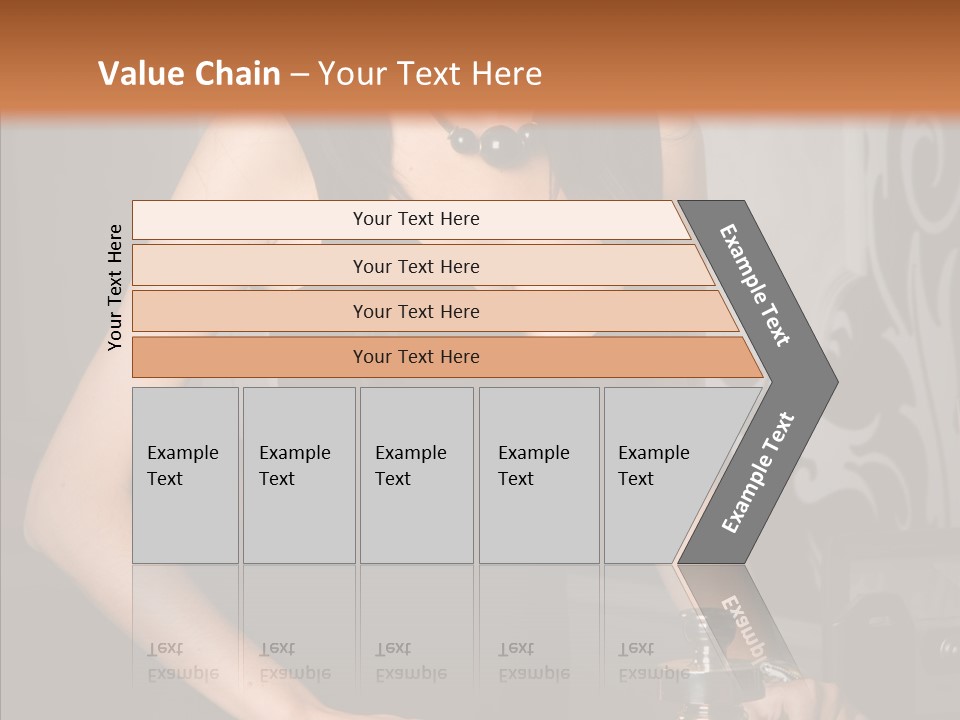The image size is (960, 720).
Task: Click the first gray 'Example Text' box
Action: tap(185, 475)
